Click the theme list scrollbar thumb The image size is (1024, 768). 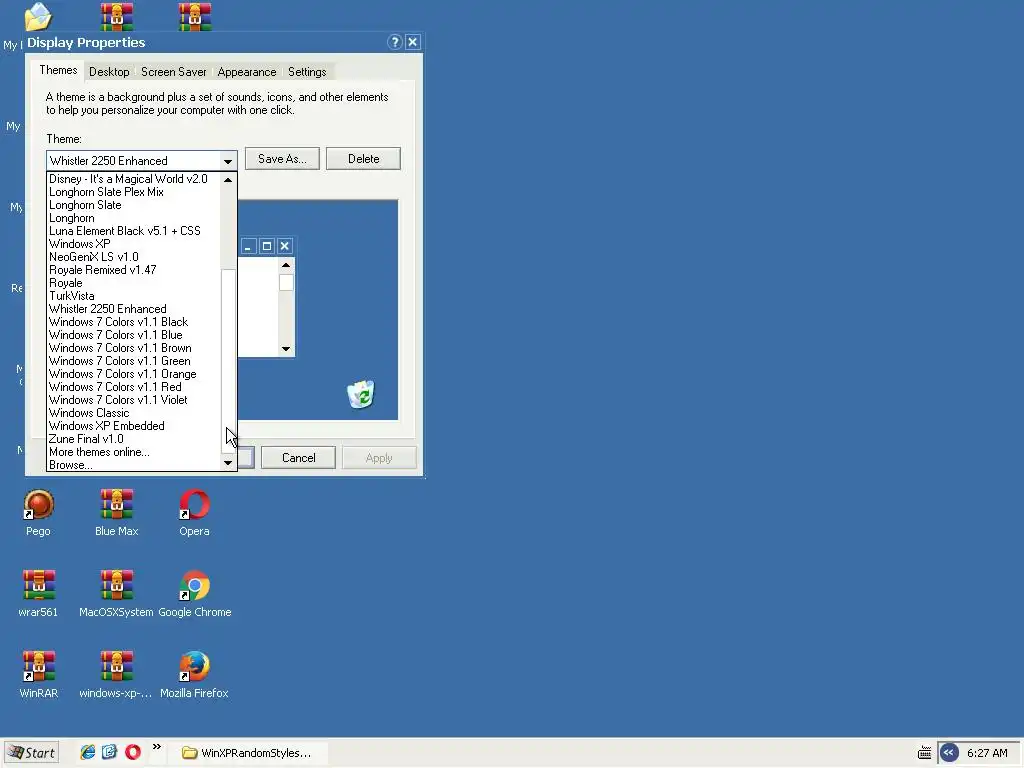228,360
